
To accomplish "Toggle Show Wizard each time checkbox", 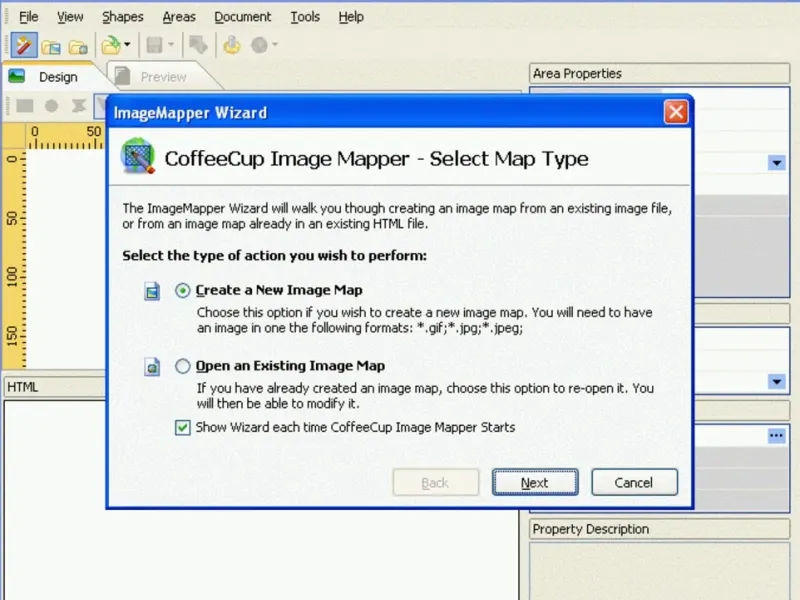I will 183,427.
